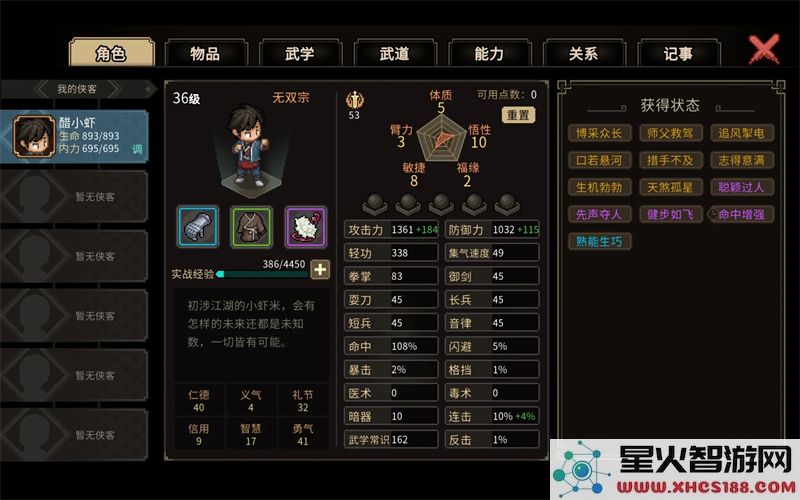The image size is (800, 500).
Task: Click the 实战经验 progress bar
Action: click(x=262, y=274)
